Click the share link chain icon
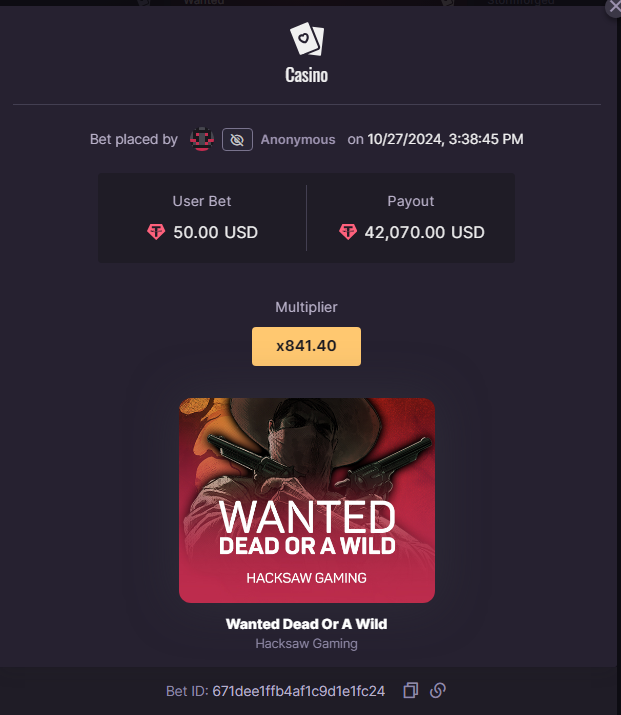Viewport: 621px width, 715px height. pos(438,690)
